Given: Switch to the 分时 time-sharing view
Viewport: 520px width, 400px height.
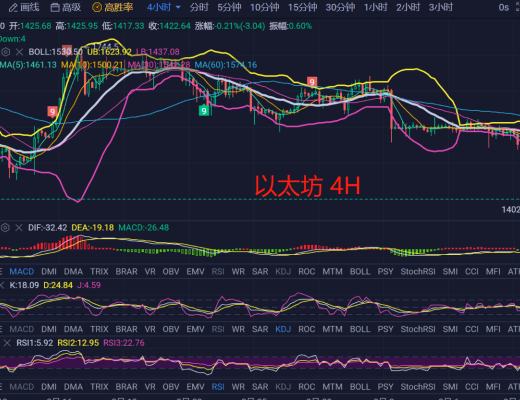Looking at the screenshot, I should pyautogui.click(x=199, y=7).
